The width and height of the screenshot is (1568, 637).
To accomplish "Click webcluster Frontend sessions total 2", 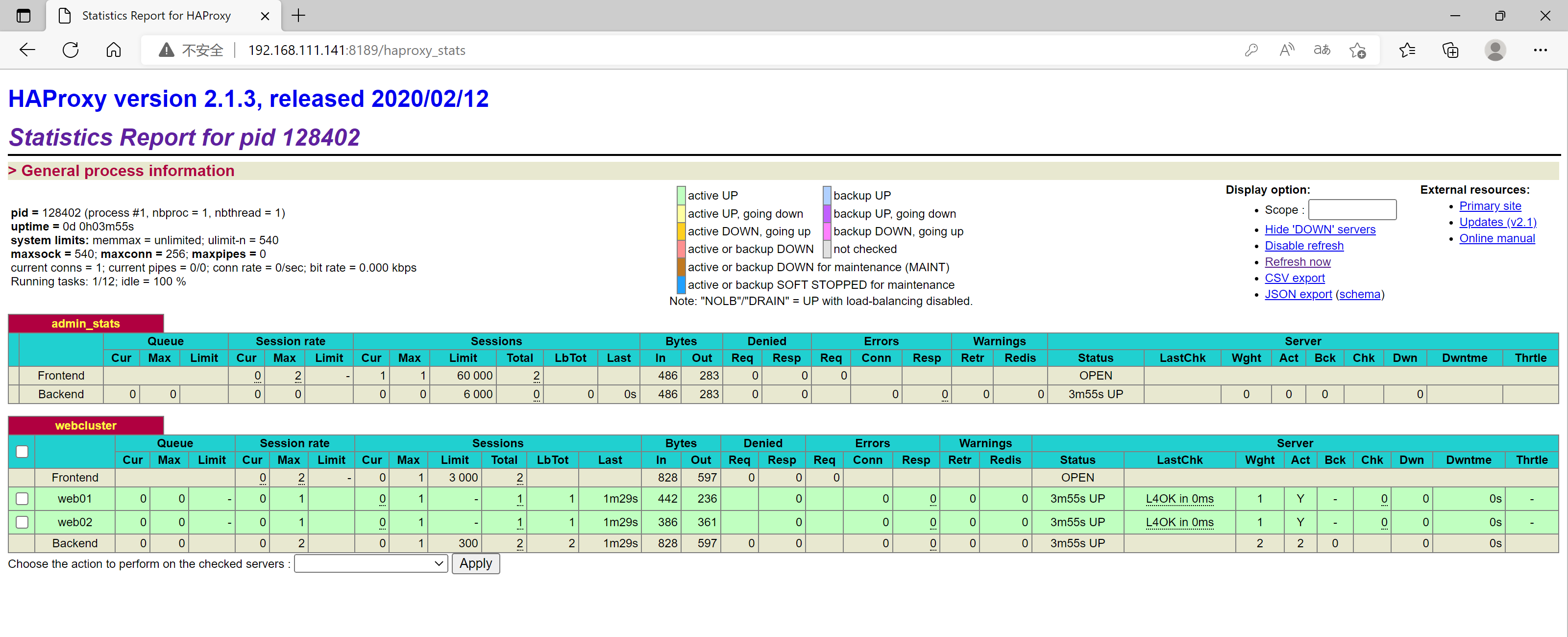I will coord(519,478).
